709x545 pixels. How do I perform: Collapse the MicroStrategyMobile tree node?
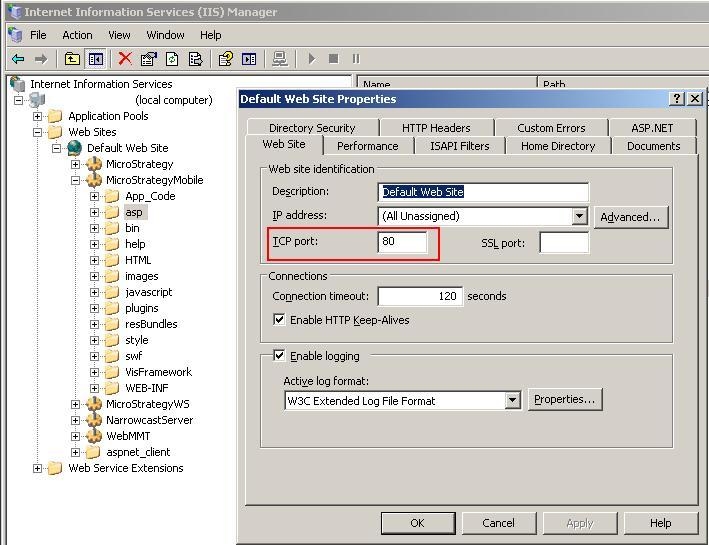(76, 180)
